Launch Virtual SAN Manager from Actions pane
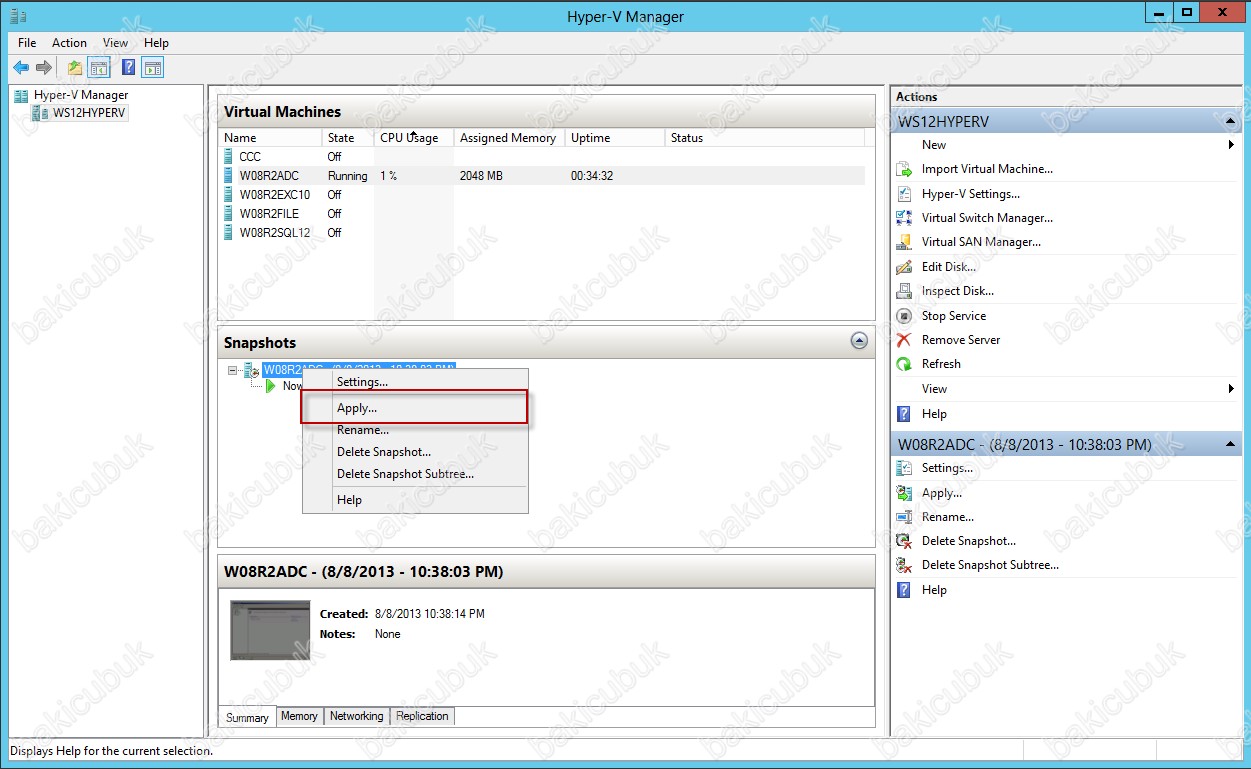The height and width of the screenshot is (769, 1251). tap(981, 242)
